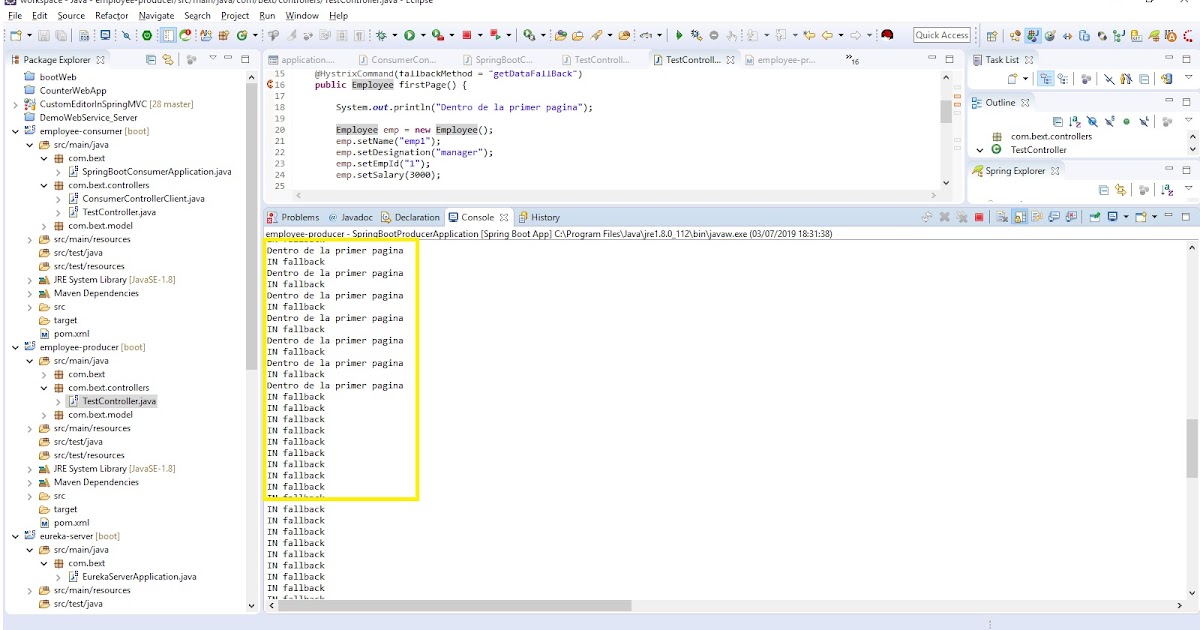Toggle scroll lock in the Console view
Viewport: 1200px width, 630px height.
[1018, 216]
